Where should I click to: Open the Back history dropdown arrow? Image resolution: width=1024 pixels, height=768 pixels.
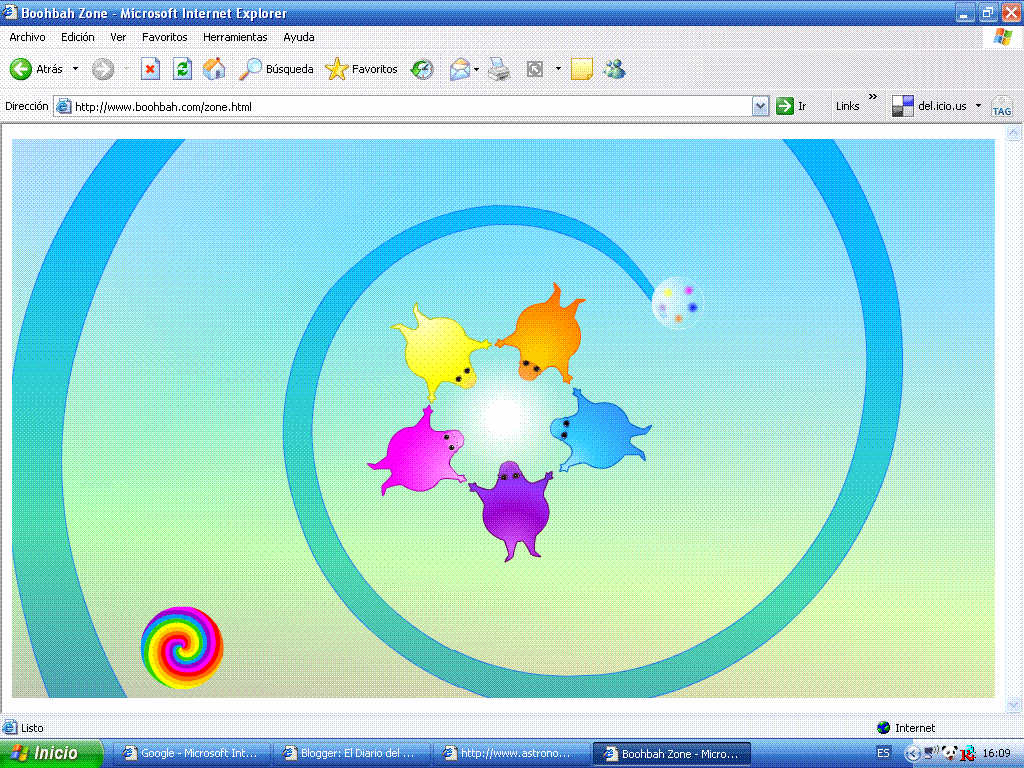[x=75, y=69]
